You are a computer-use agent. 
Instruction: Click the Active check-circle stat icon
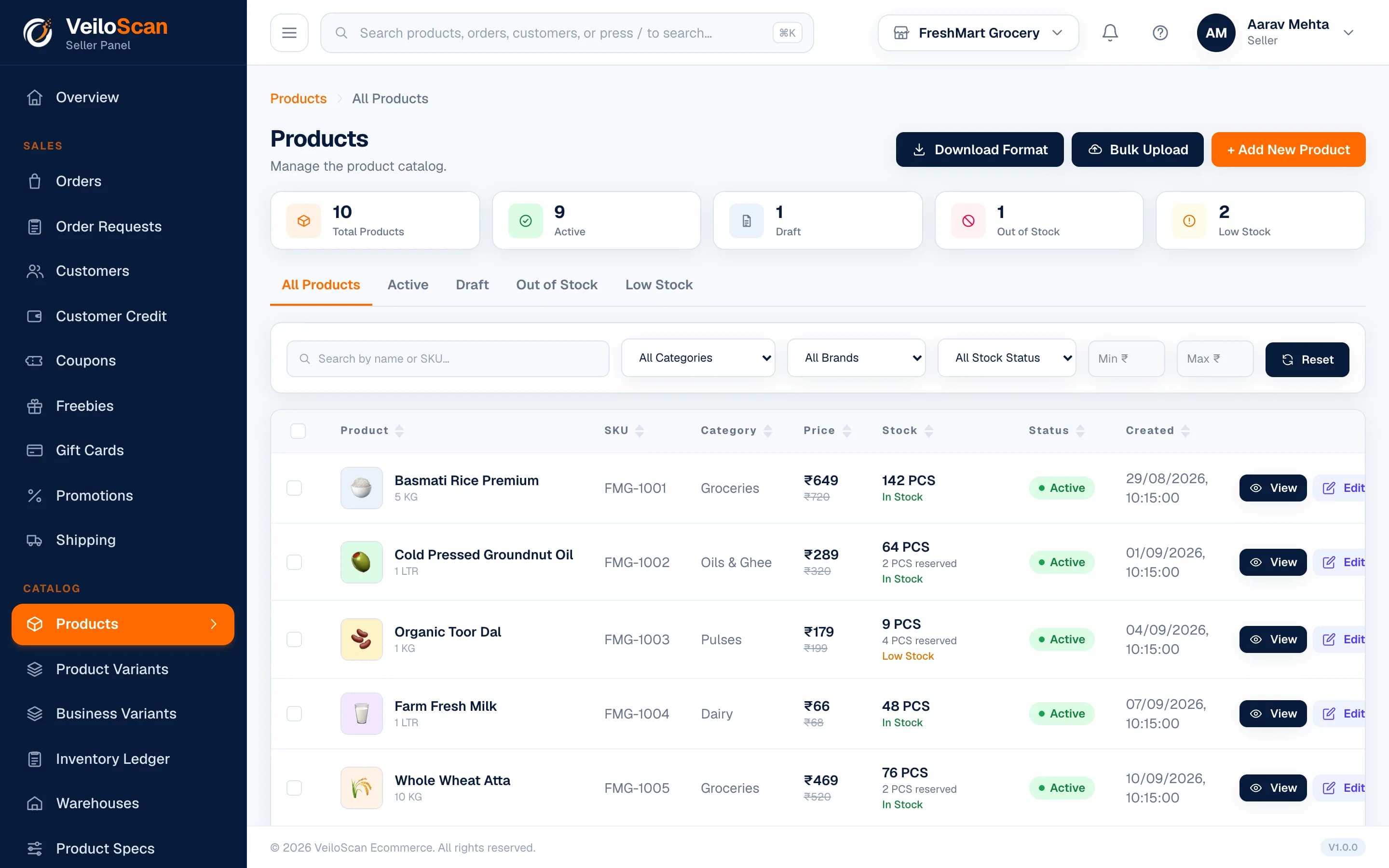(525, 220)
